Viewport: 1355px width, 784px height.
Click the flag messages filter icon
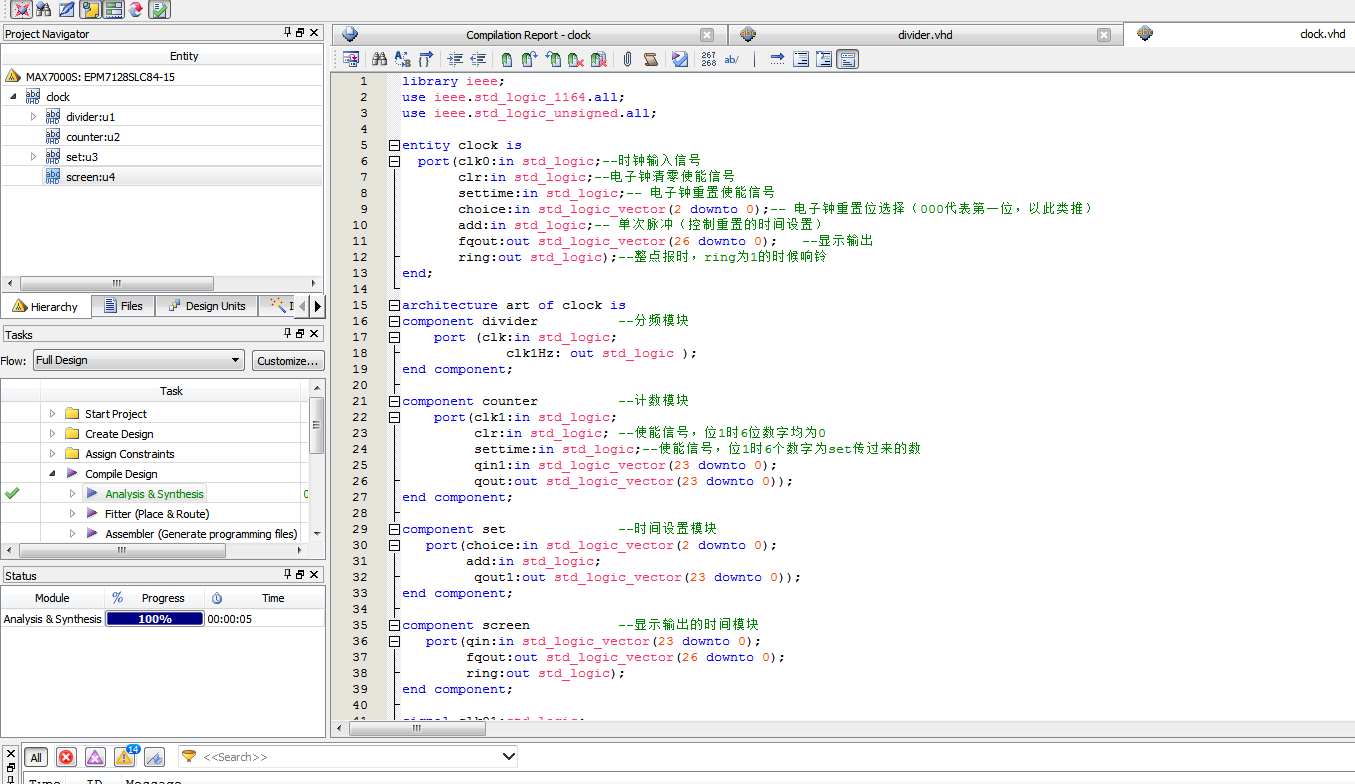point(154,757)
